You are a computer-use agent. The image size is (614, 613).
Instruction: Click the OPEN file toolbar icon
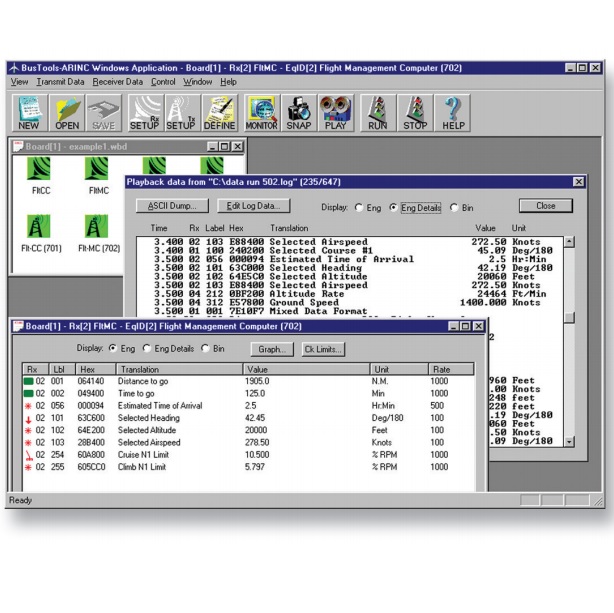[67, 112]
